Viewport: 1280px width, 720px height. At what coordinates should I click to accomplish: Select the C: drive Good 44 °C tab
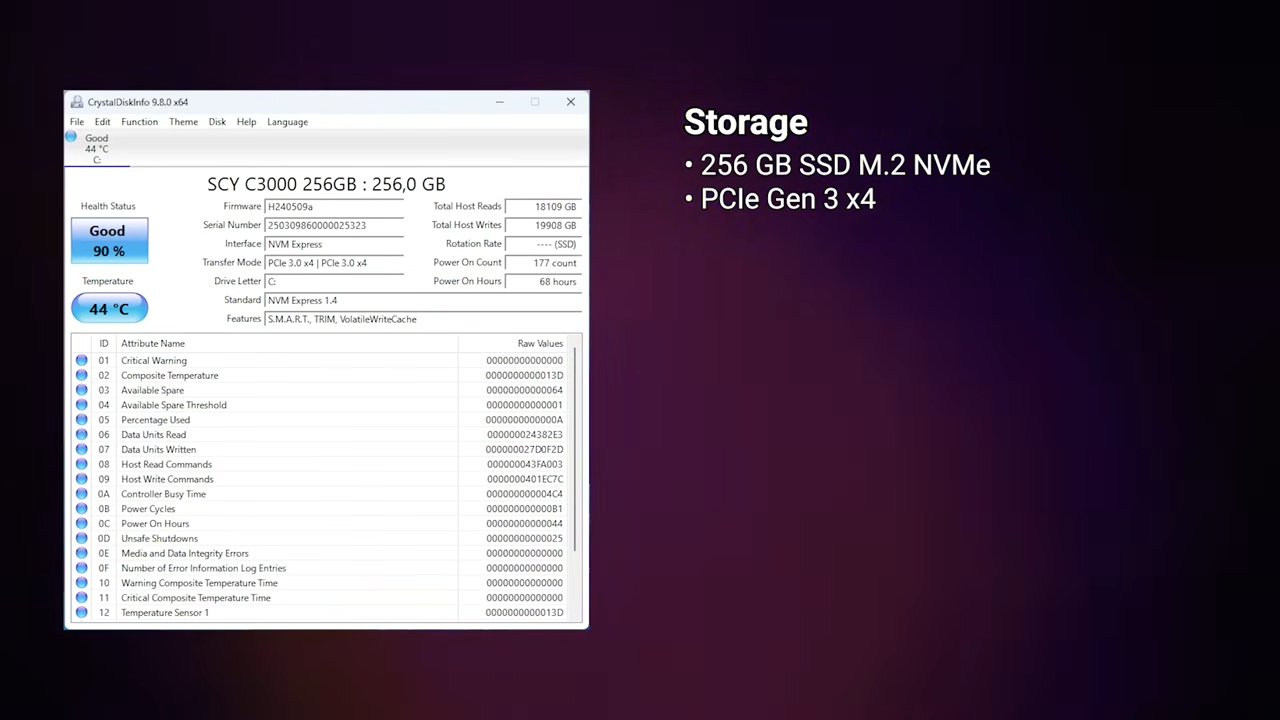[x=97, y=148]
